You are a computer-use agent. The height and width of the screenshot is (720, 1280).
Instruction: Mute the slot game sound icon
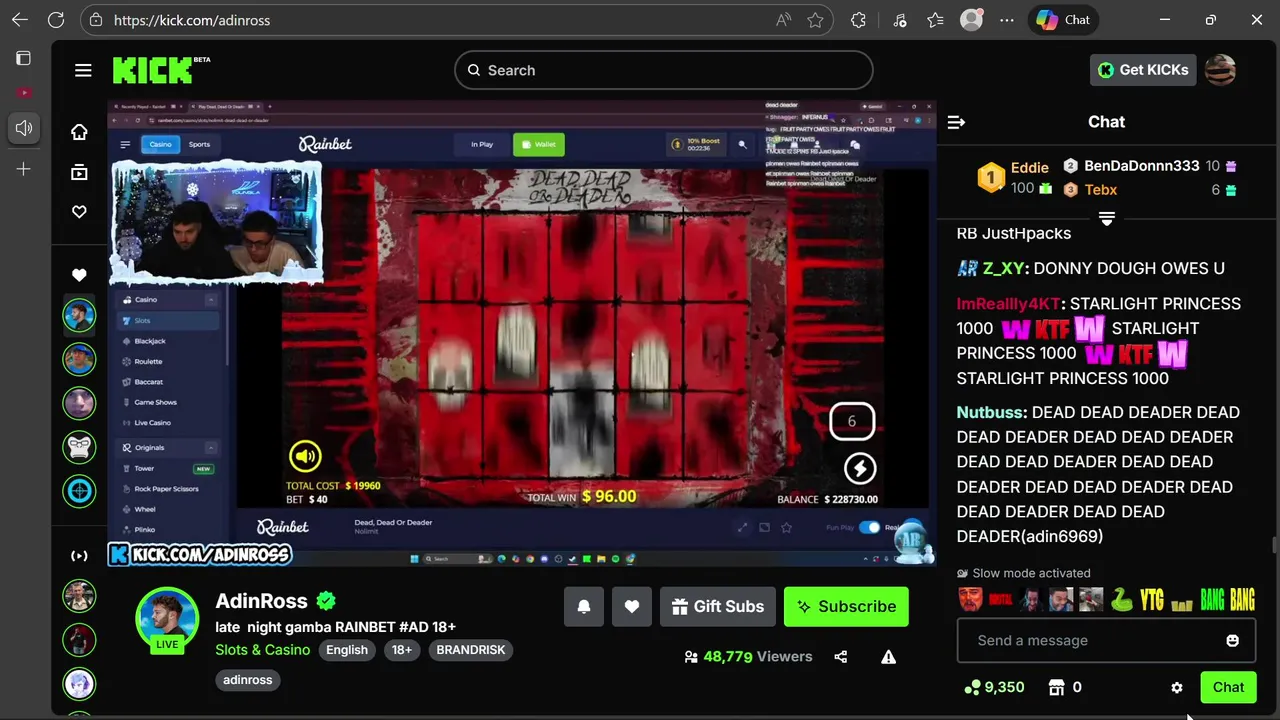305,457
